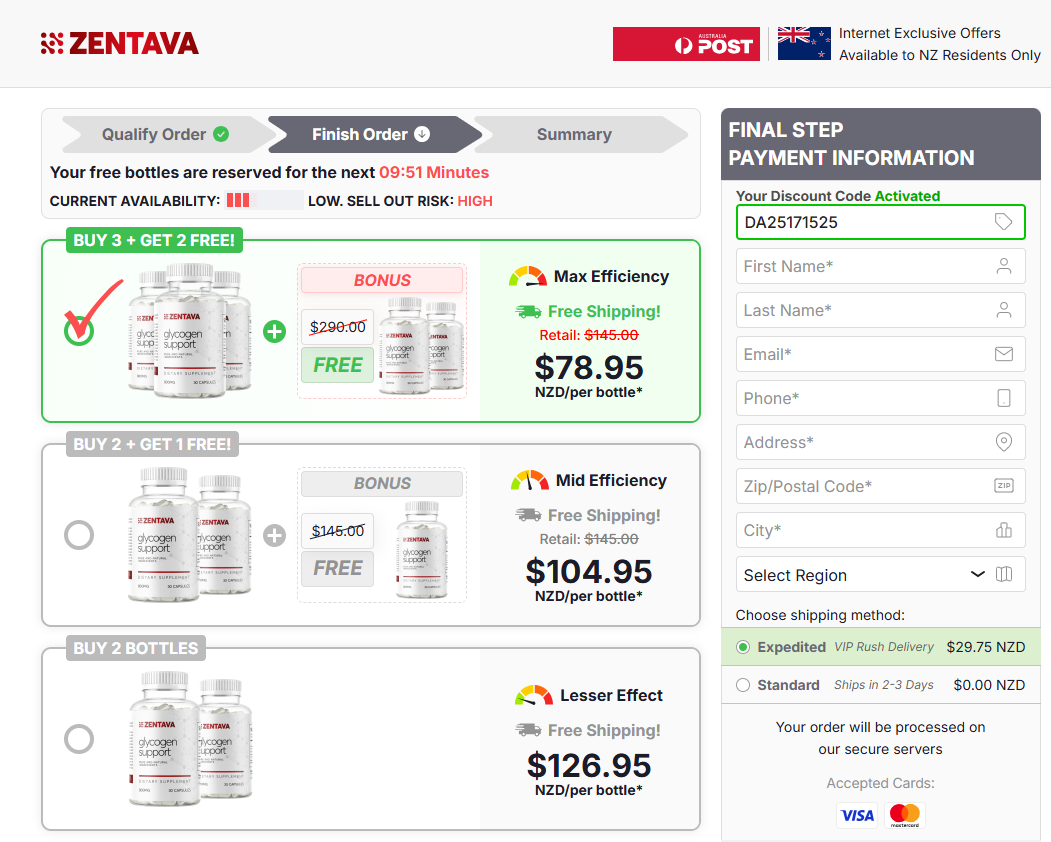Click the Phone input field
1051x842 pixels.
point(880,398)
